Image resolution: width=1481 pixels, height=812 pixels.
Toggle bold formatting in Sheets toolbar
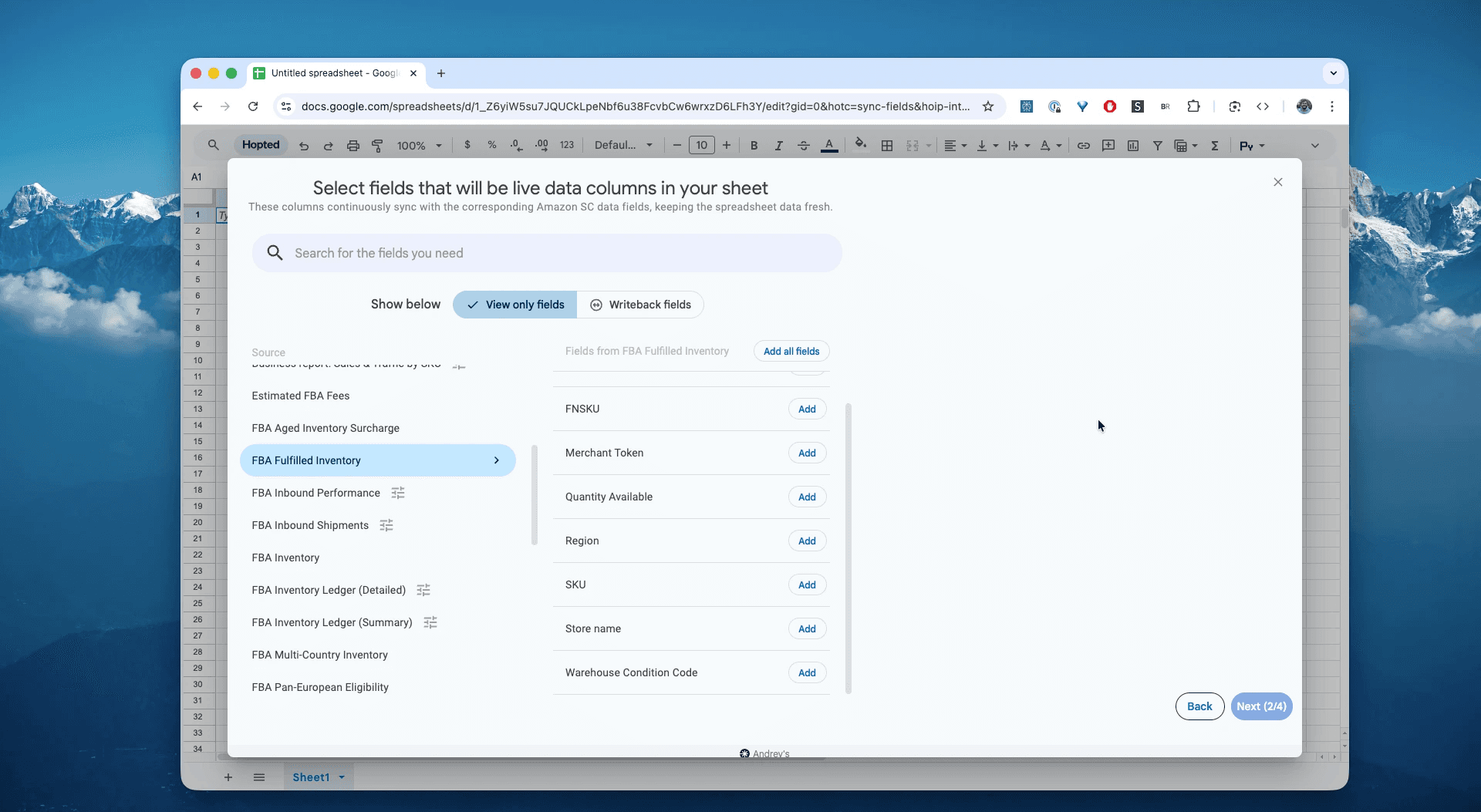(754, 146)
